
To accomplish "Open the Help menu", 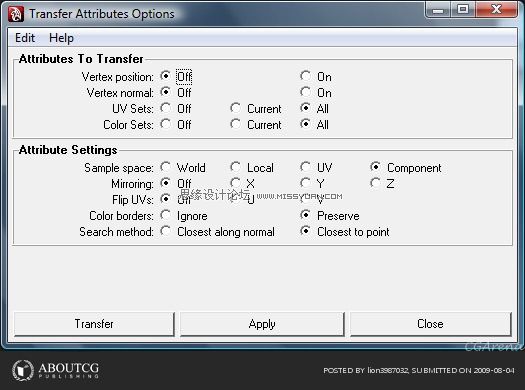I will (61, 38).
